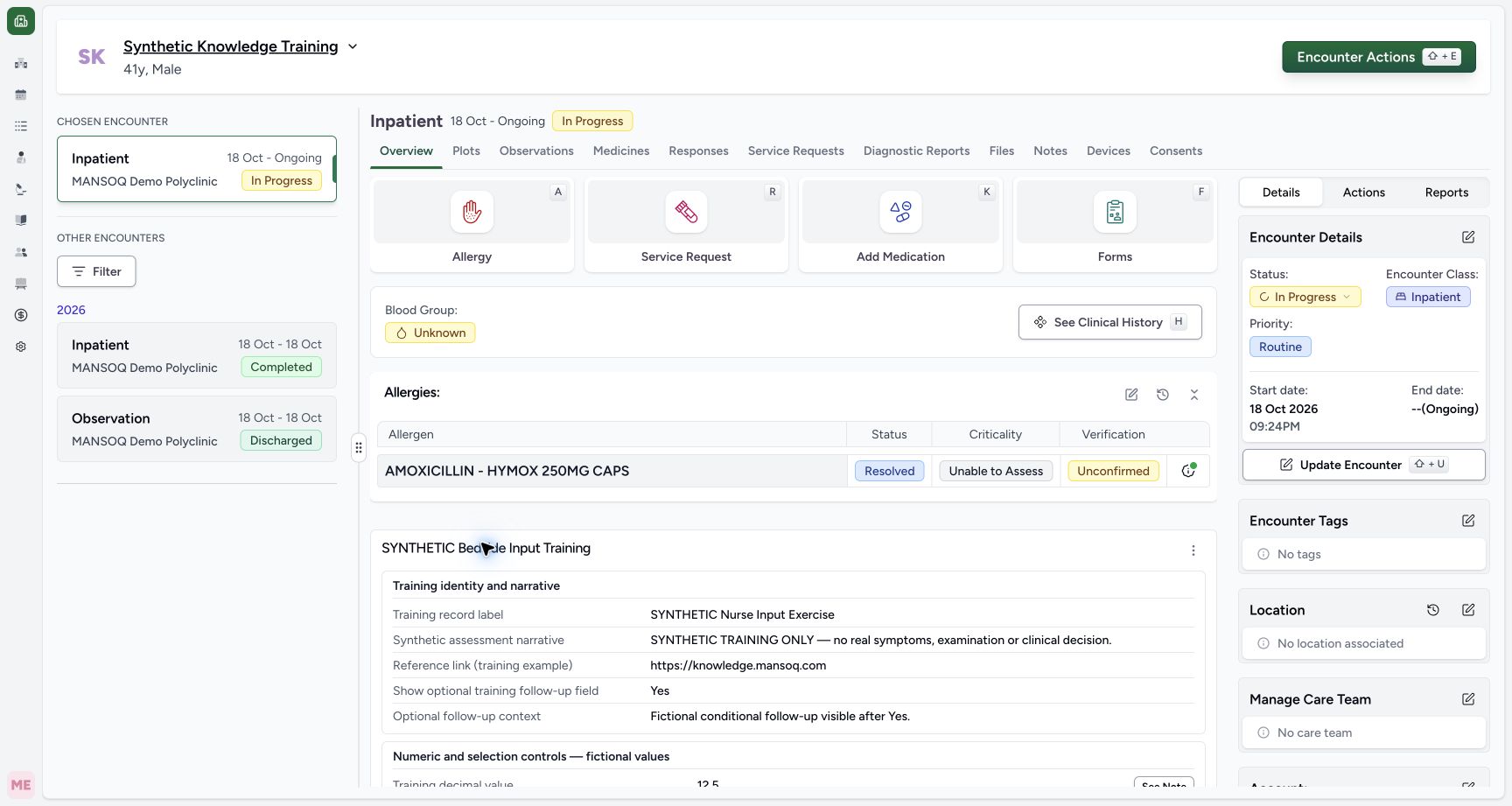
Task: Open the Add Medication quick action card
Action: pos(900,225)
